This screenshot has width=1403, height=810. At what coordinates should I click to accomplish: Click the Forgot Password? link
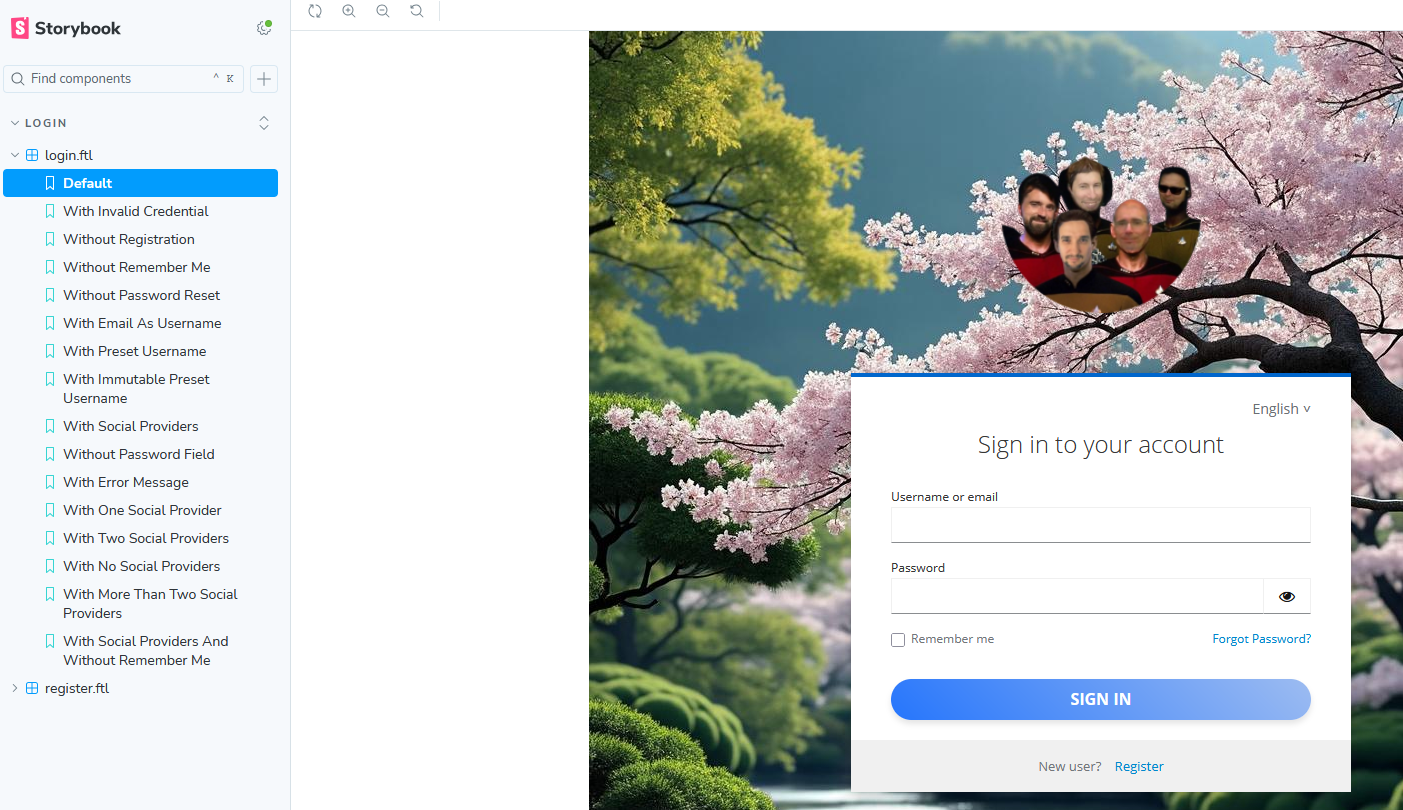1261,639
